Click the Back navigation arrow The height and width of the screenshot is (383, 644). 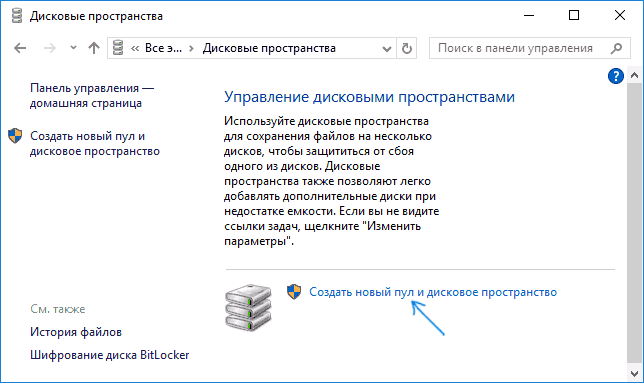[20, 48]
